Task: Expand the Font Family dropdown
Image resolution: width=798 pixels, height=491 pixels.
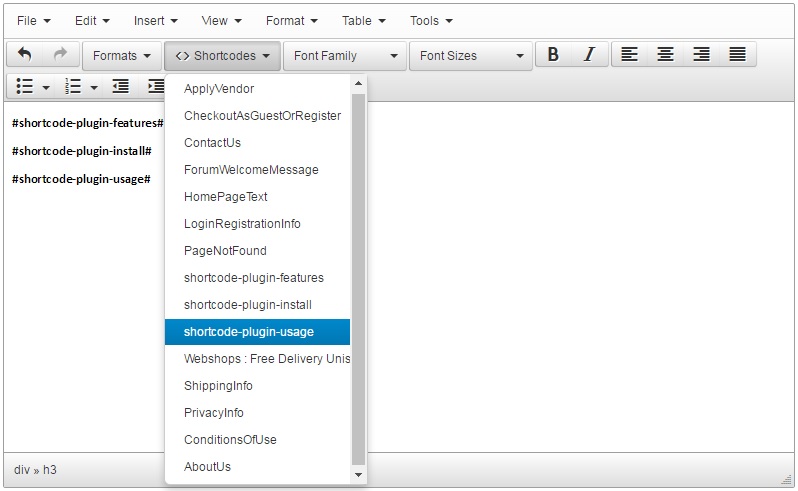Action: [345, 56]
